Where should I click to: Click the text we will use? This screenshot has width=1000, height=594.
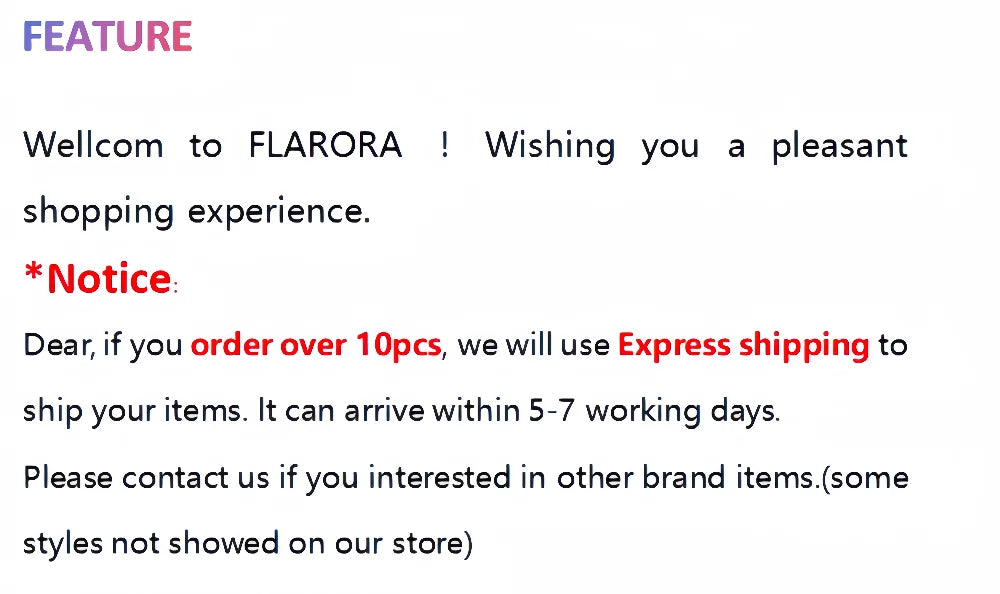533,345
